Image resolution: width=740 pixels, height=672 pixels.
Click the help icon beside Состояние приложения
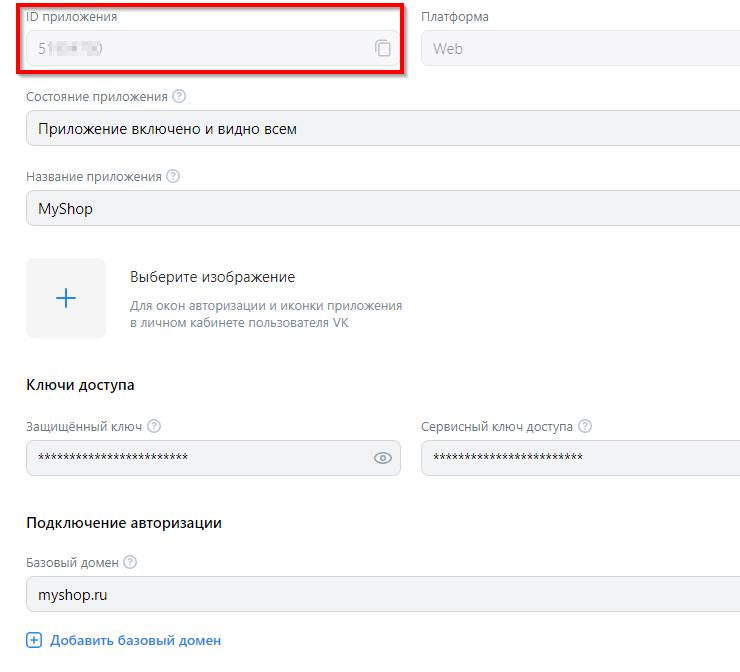click(179, 96)
